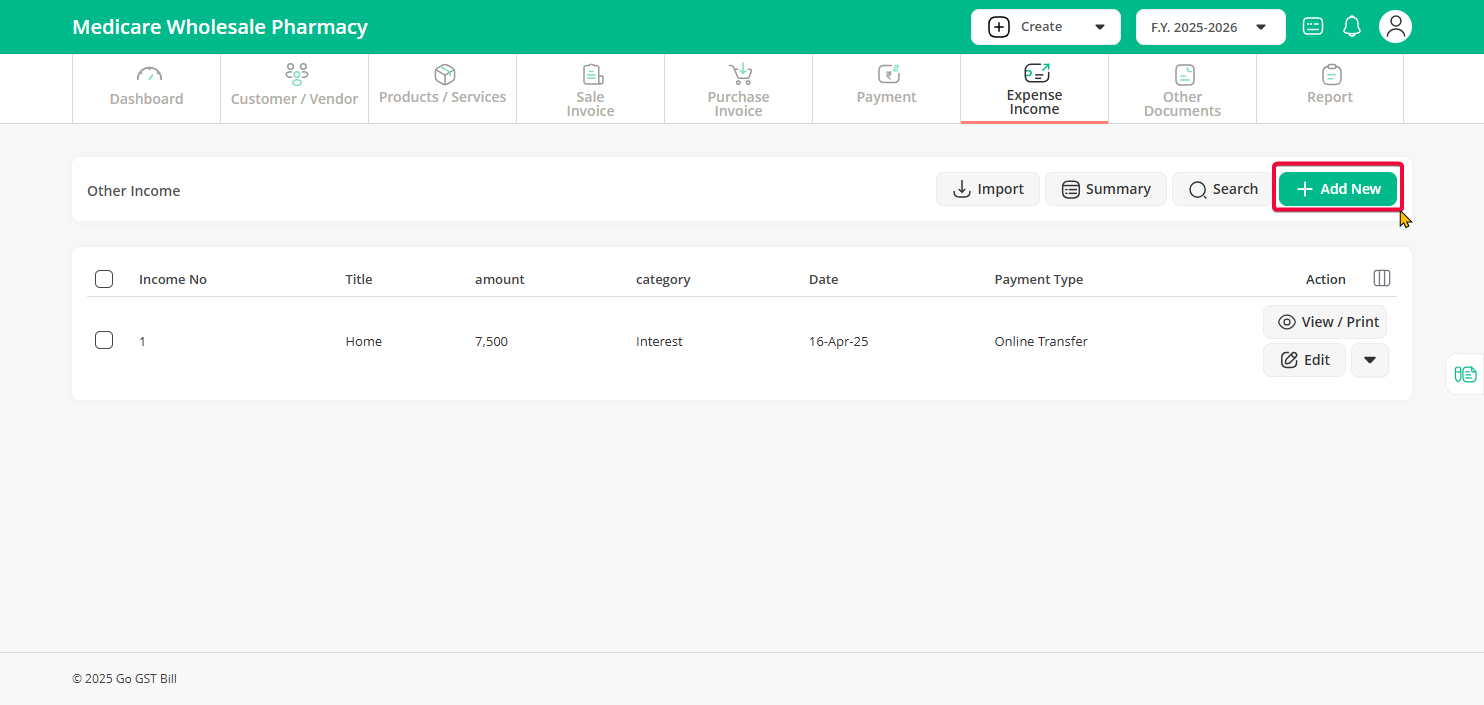Image resolution: width=1484 pixels, height=705 pixels.
Task: Open the keyboard shortcuts icon in header
Action: click(1313, 27)
